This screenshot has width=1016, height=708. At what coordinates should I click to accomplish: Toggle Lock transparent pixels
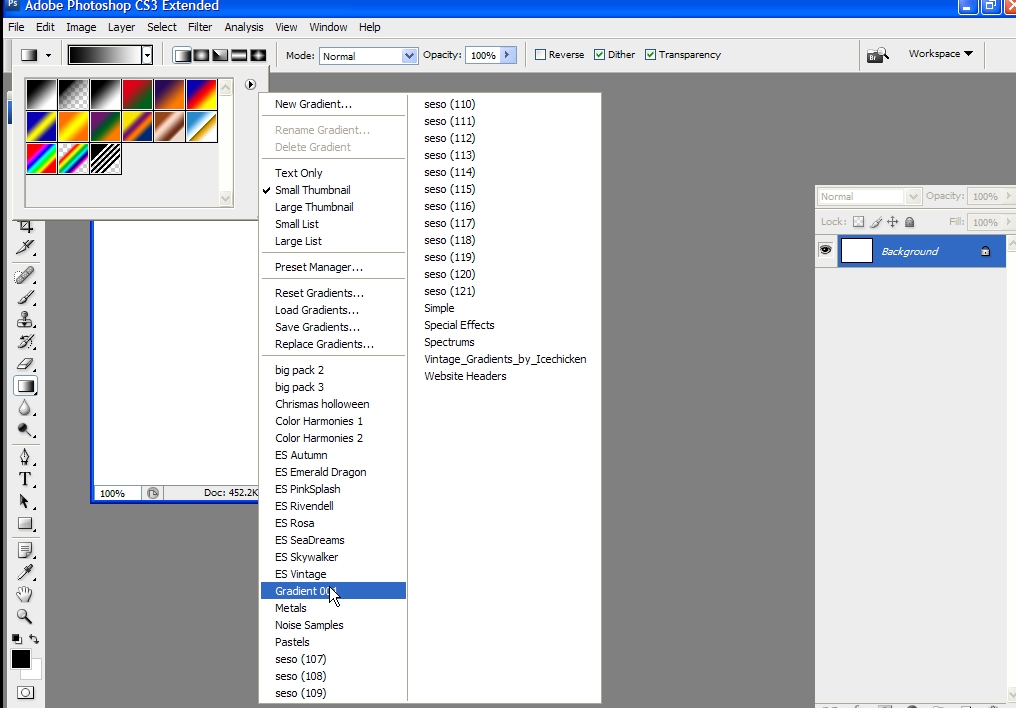859,222
